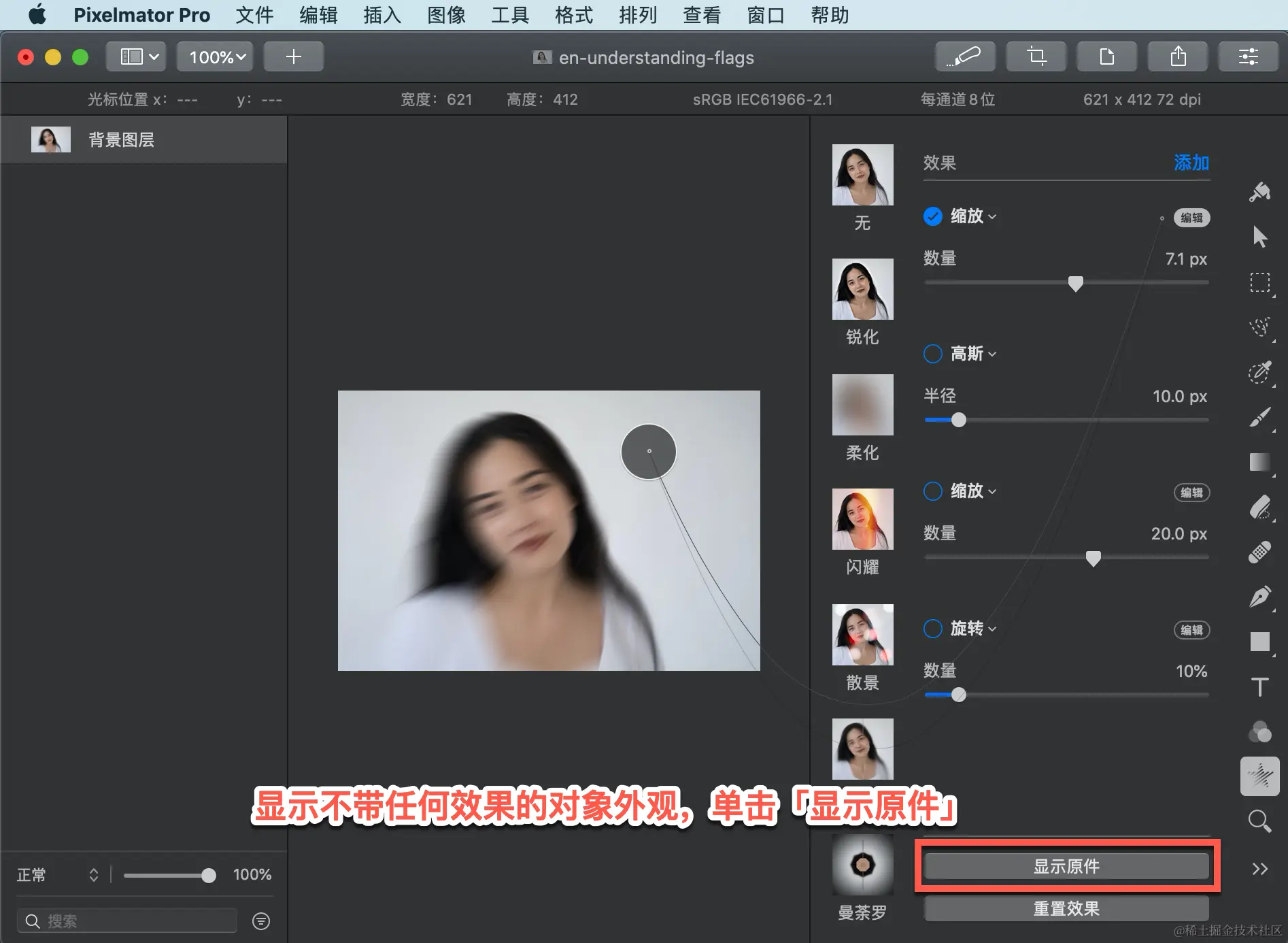
Task: Expand more tools double-chevron
Action: (1259, 868)
